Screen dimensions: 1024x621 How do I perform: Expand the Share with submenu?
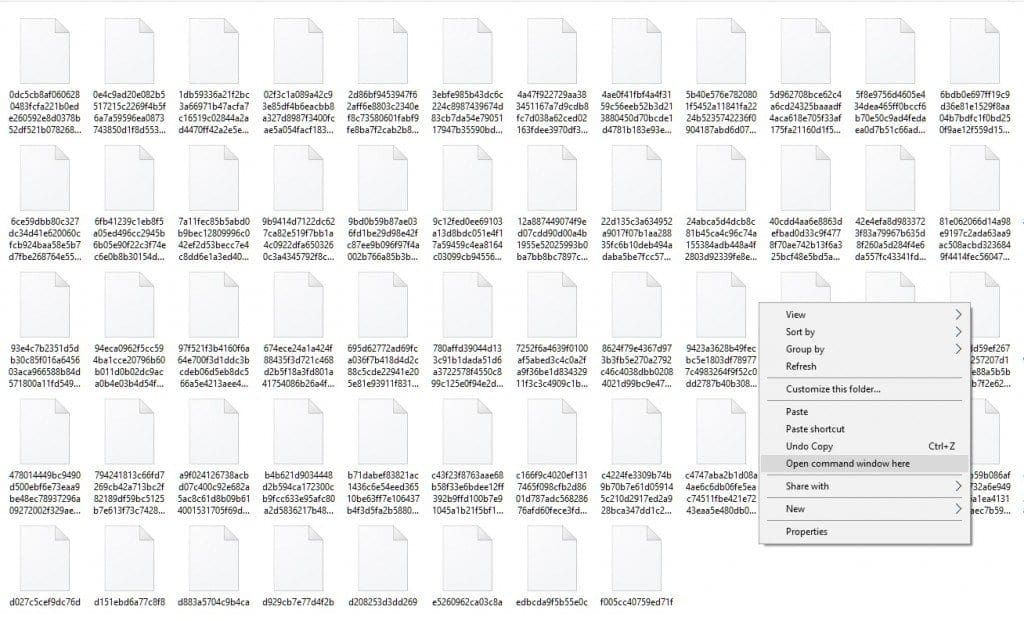(958, 486)
